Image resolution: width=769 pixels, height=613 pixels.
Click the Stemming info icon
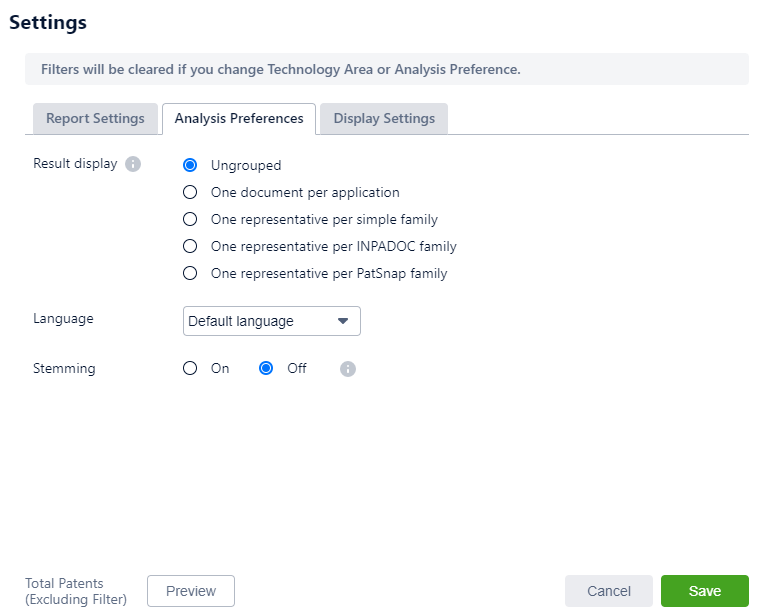(348, 369)
